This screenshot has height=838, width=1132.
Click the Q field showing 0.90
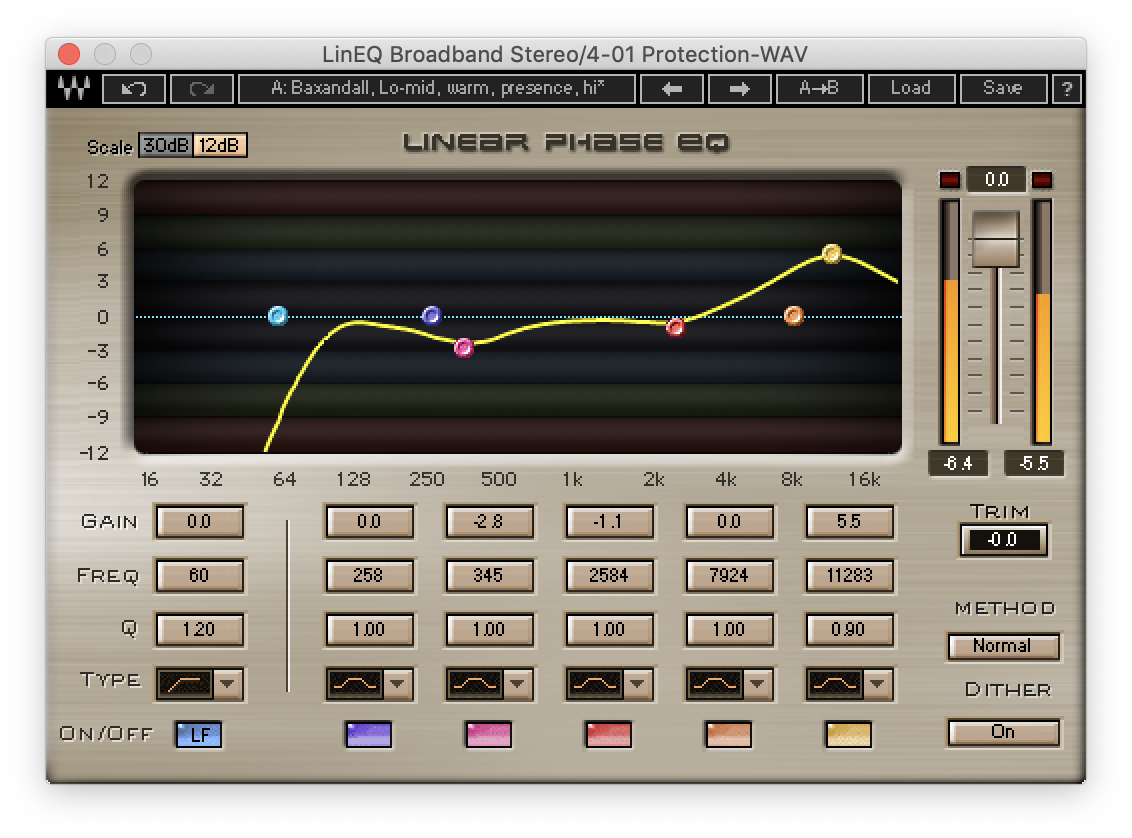pyautogui.click(x=848, y=629)
